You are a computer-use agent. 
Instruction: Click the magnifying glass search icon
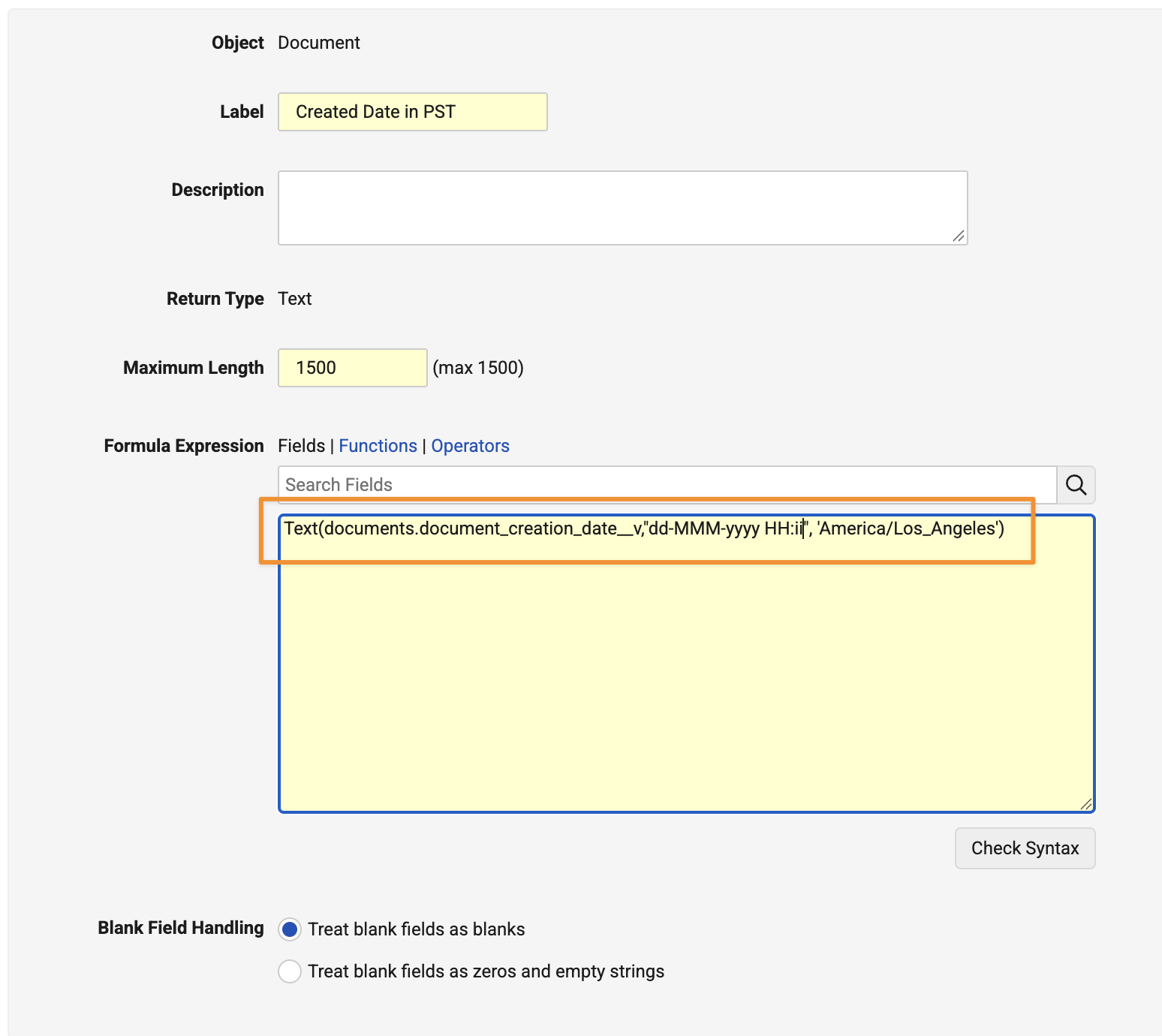click(x=1076, y=485)
